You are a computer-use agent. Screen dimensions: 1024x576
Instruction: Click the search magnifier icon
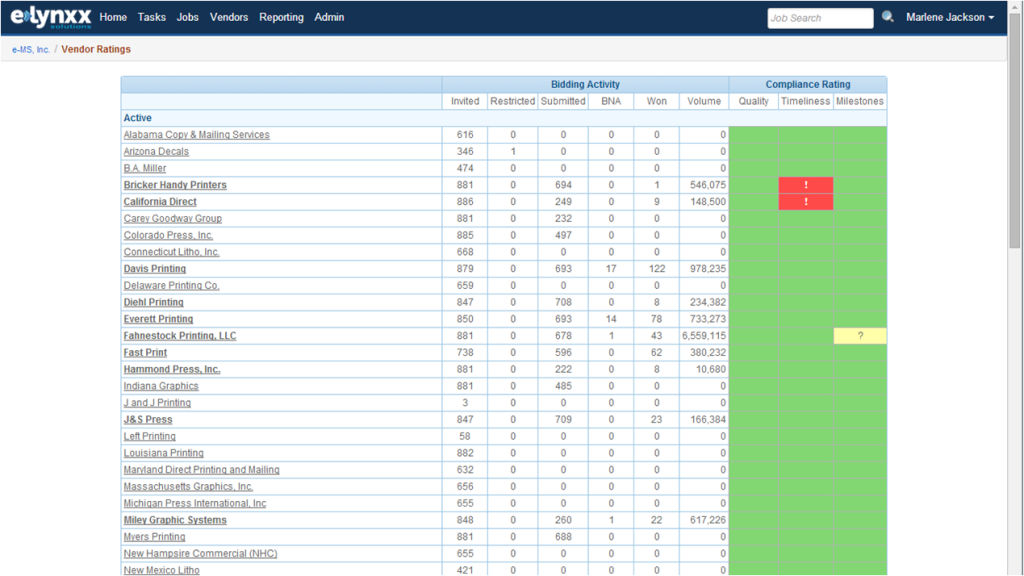(x=888, y=18)
